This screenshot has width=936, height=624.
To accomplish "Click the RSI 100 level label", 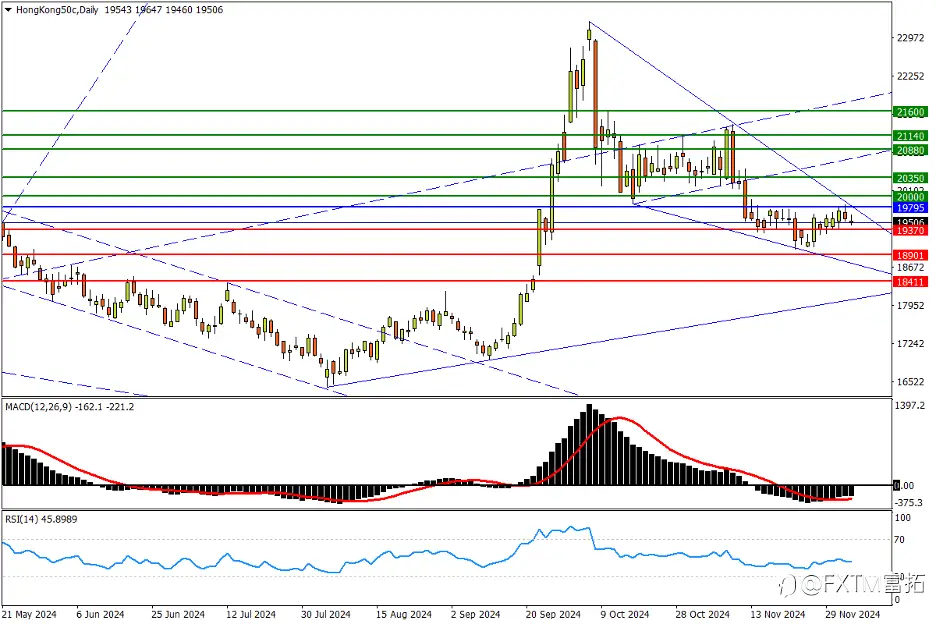I will click(904, 518).
